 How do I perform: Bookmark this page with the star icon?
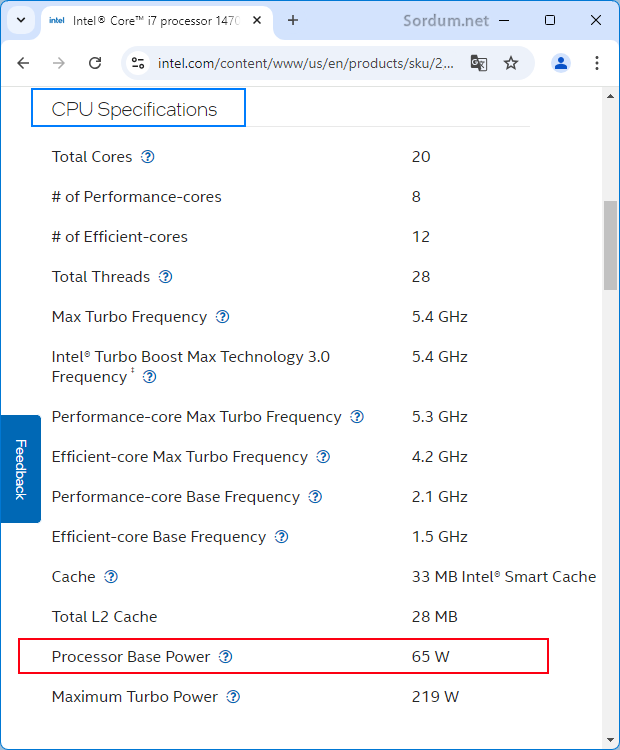pos(511,63)
